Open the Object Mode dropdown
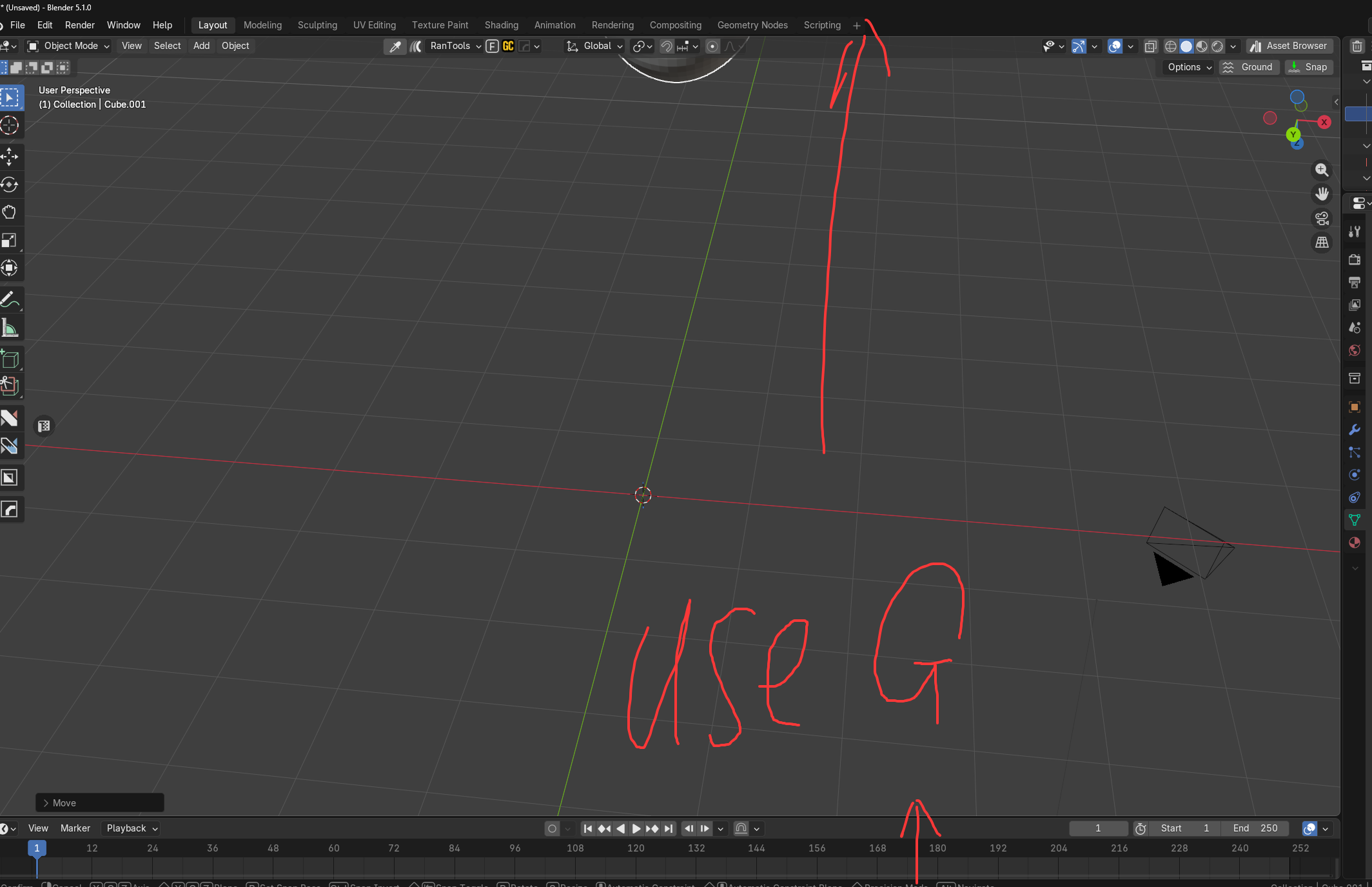 click(x=68, y=46)
